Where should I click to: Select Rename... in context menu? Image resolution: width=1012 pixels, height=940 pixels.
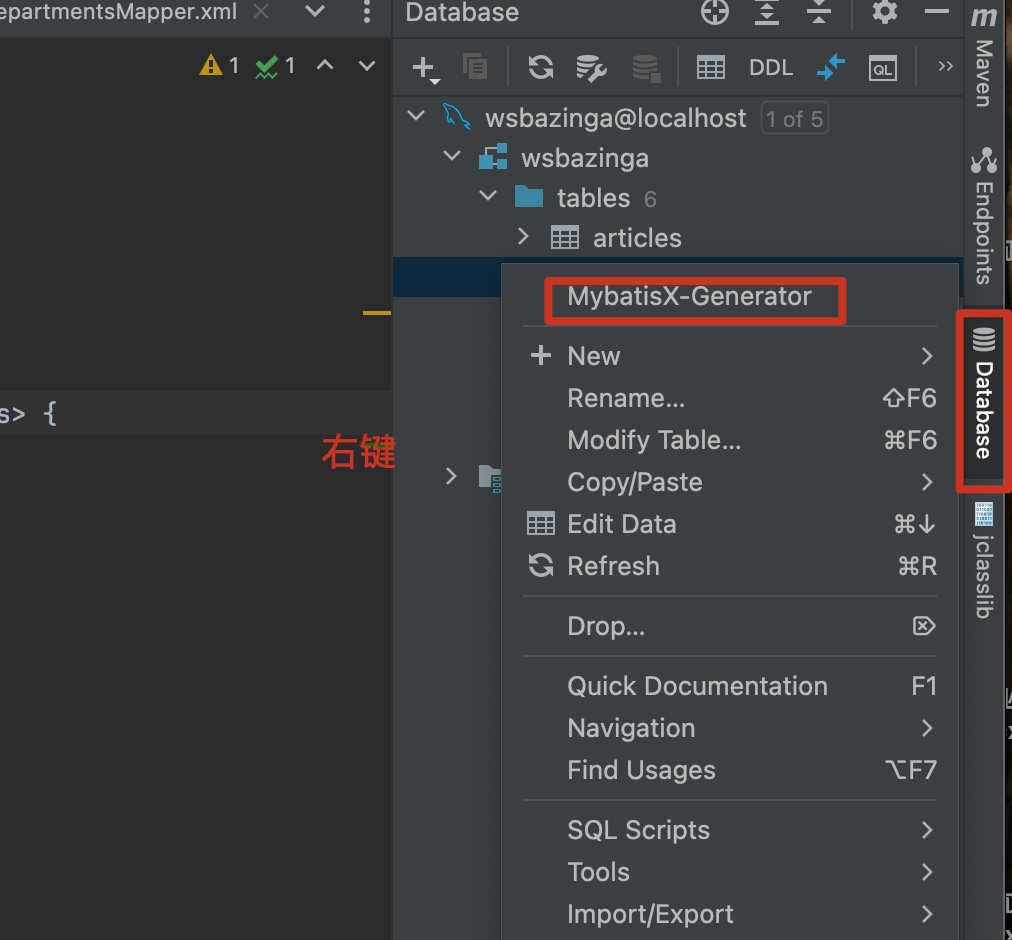pyautogui.click(x=730, y=398)
